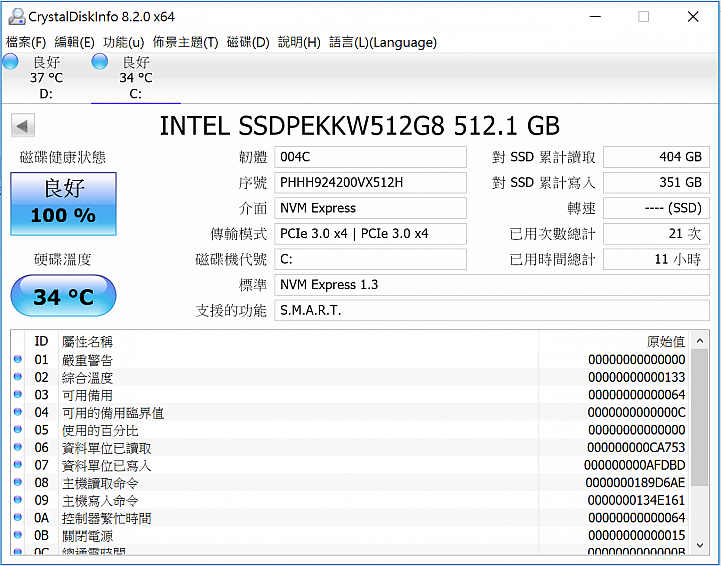
Task: Click raw value 00000000000133
Action: coord(636,377)
